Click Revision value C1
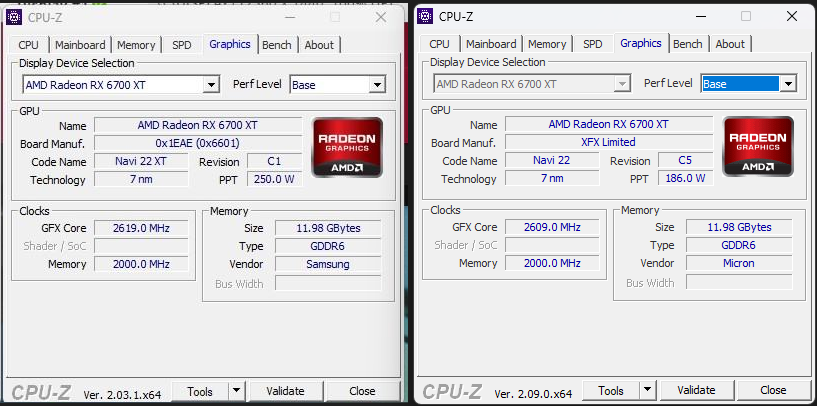This screenshot has height=406, width=817. (274, 161)
